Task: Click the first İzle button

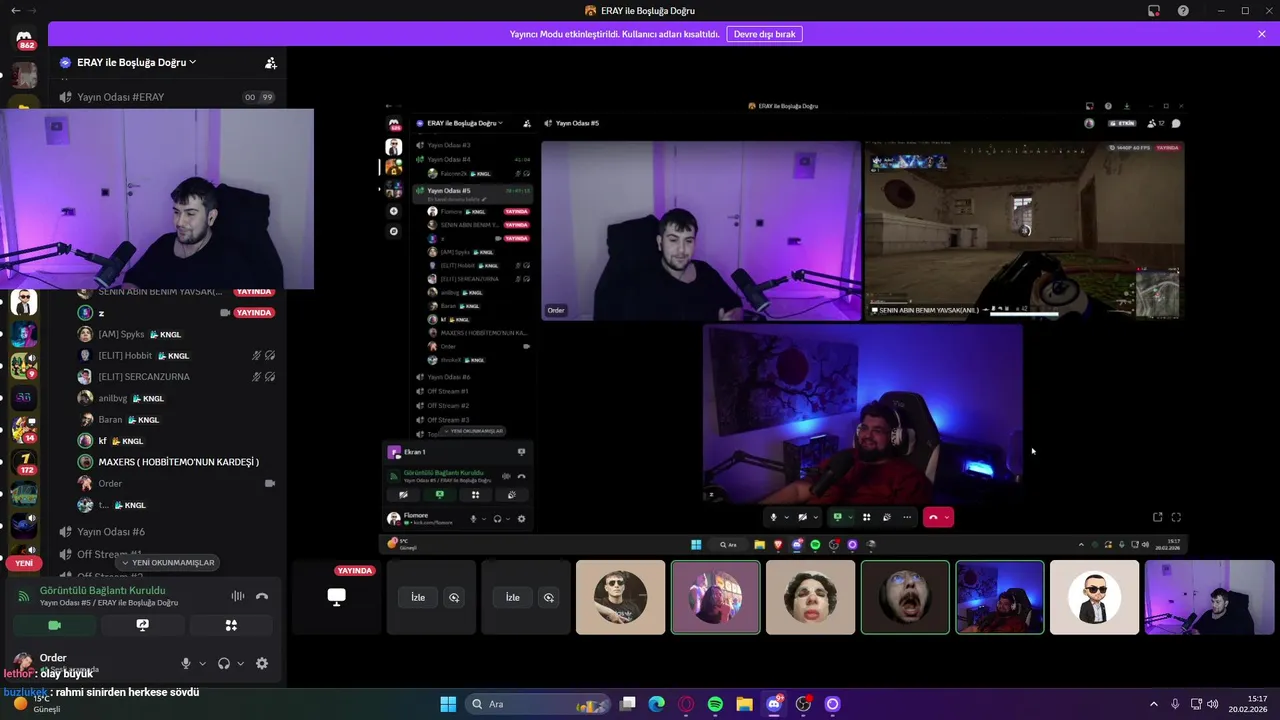Action: [418, 597]
